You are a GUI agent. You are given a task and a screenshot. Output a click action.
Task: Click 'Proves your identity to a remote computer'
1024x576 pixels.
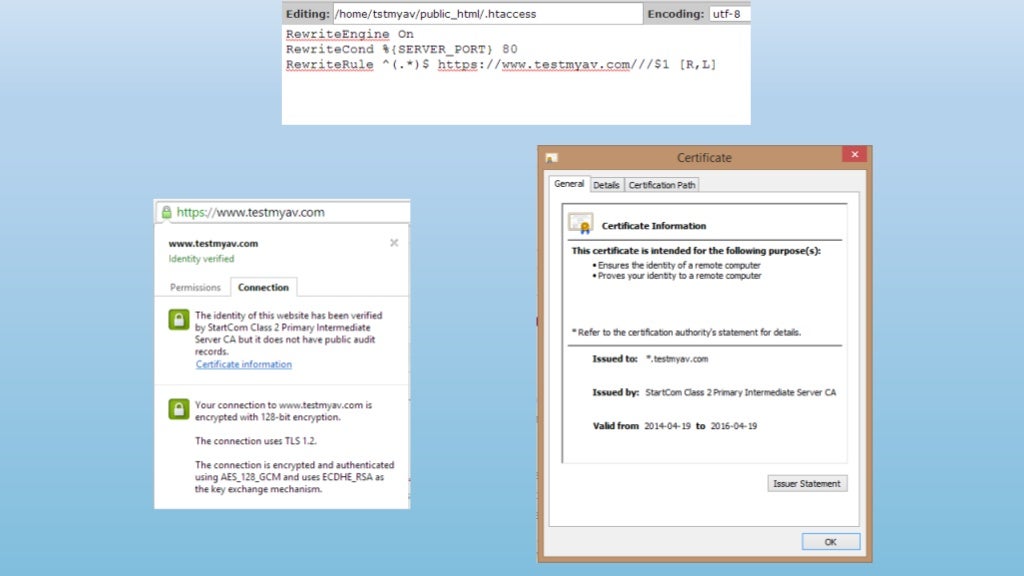click(679, 276)
